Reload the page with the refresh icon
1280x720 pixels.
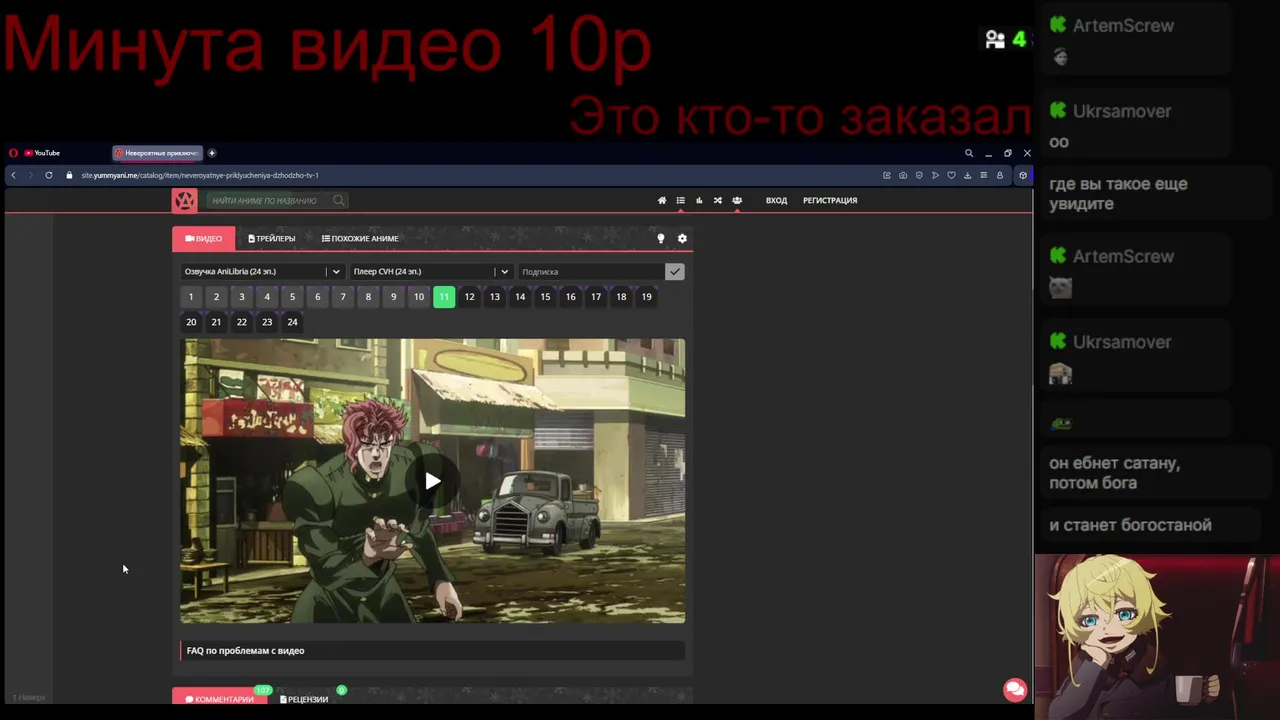pos(49,175)
